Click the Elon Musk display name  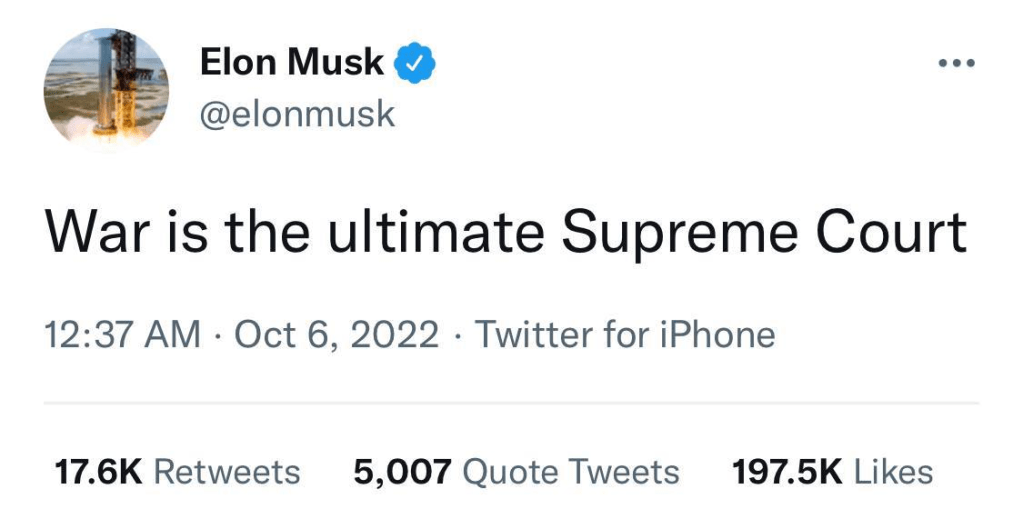click(x=292, y=63)
